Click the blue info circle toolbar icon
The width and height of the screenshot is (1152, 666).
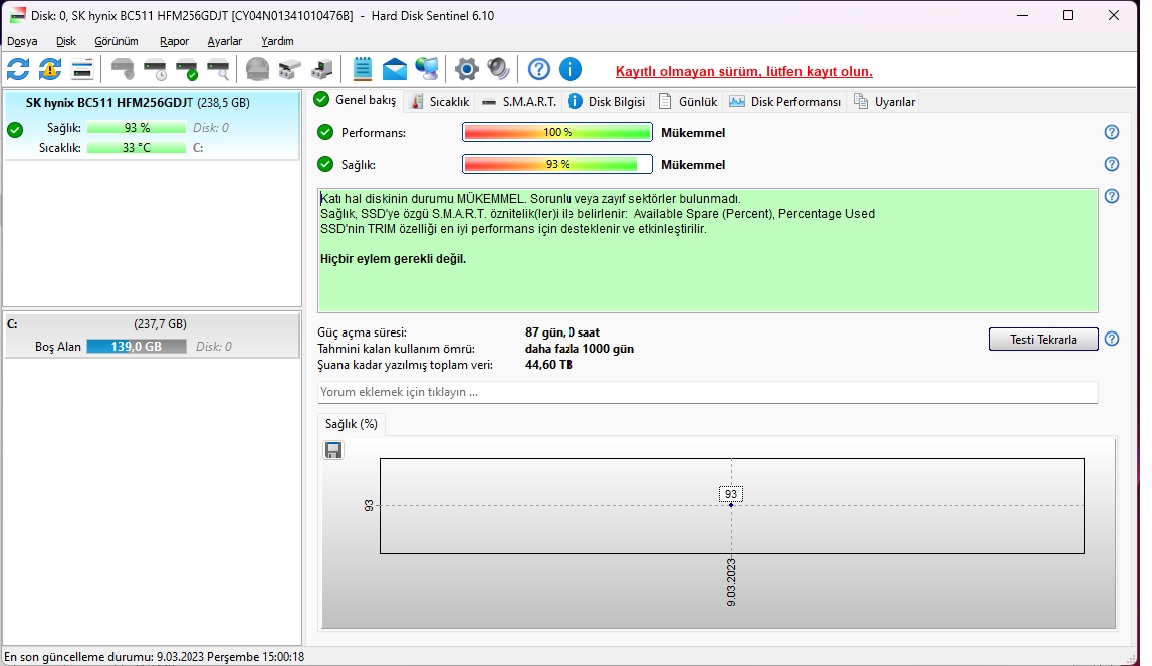(570, 70)
